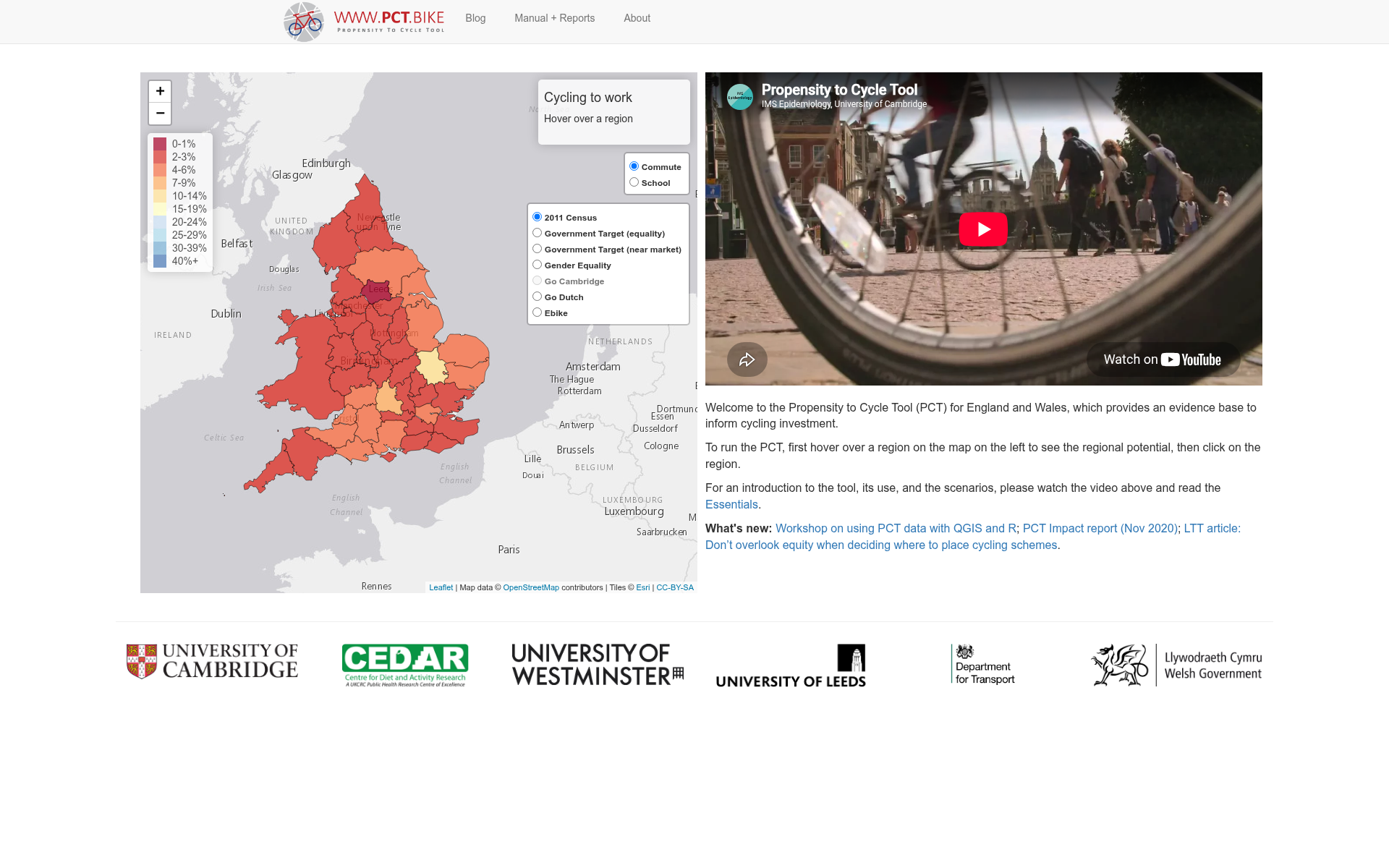Choose Government Target (equality) scenario
This screenshot has height=868, width=1389.
coord(538,233)
